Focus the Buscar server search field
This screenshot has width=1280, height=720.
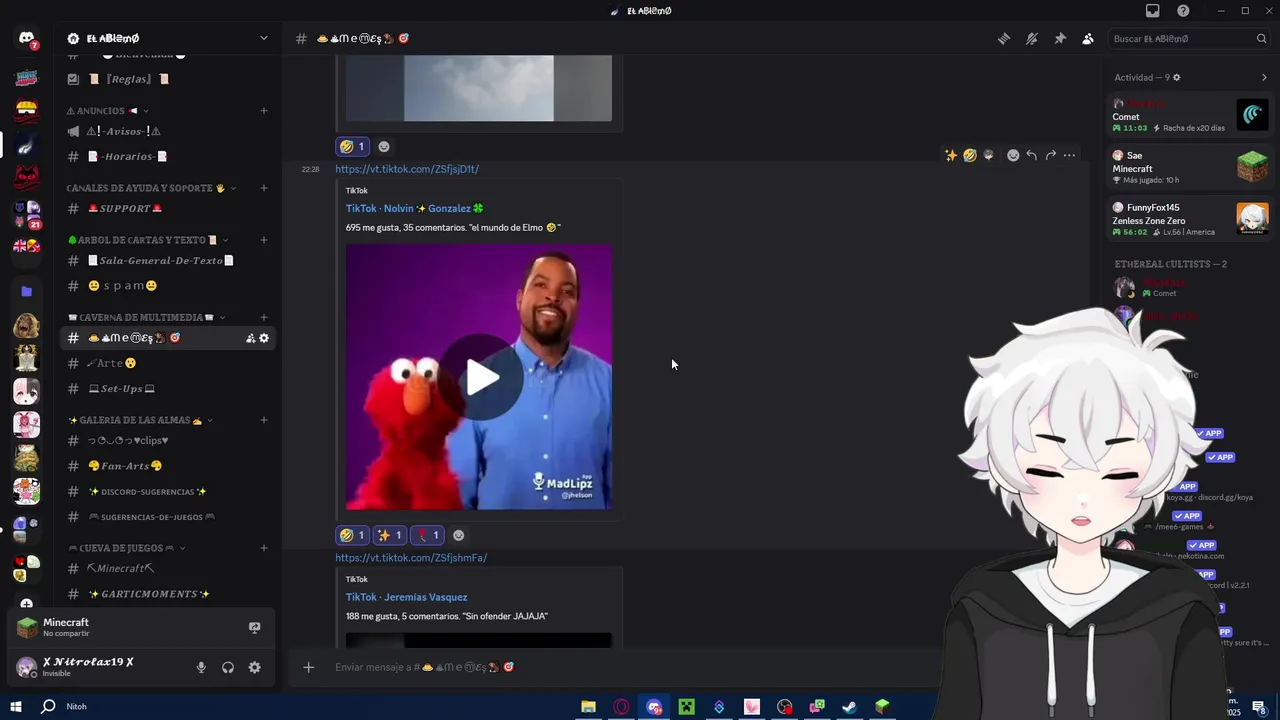pos(1188,39)
